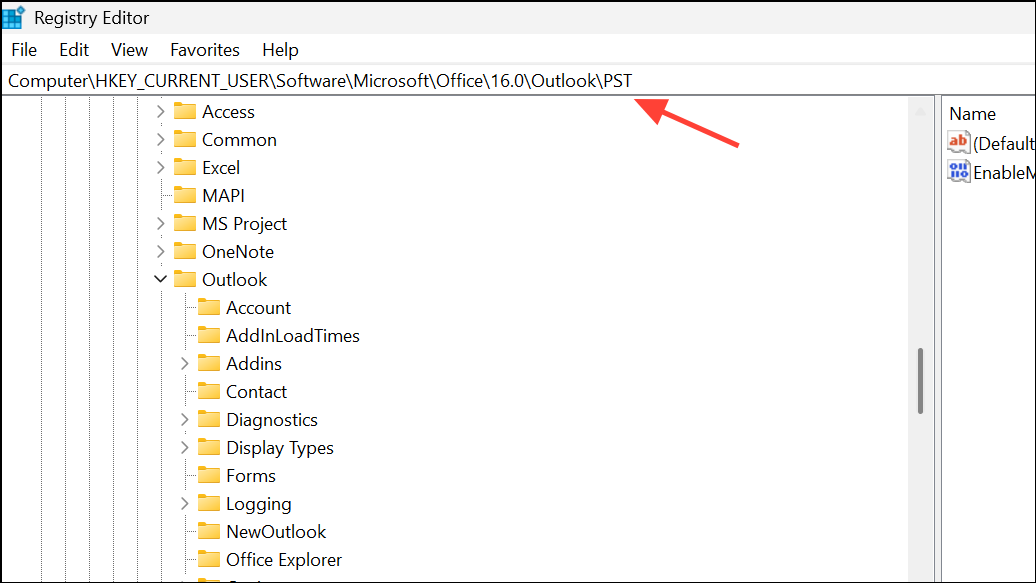
Task: Click the Registry Editor title bar icon
Action: pos(13,16)
